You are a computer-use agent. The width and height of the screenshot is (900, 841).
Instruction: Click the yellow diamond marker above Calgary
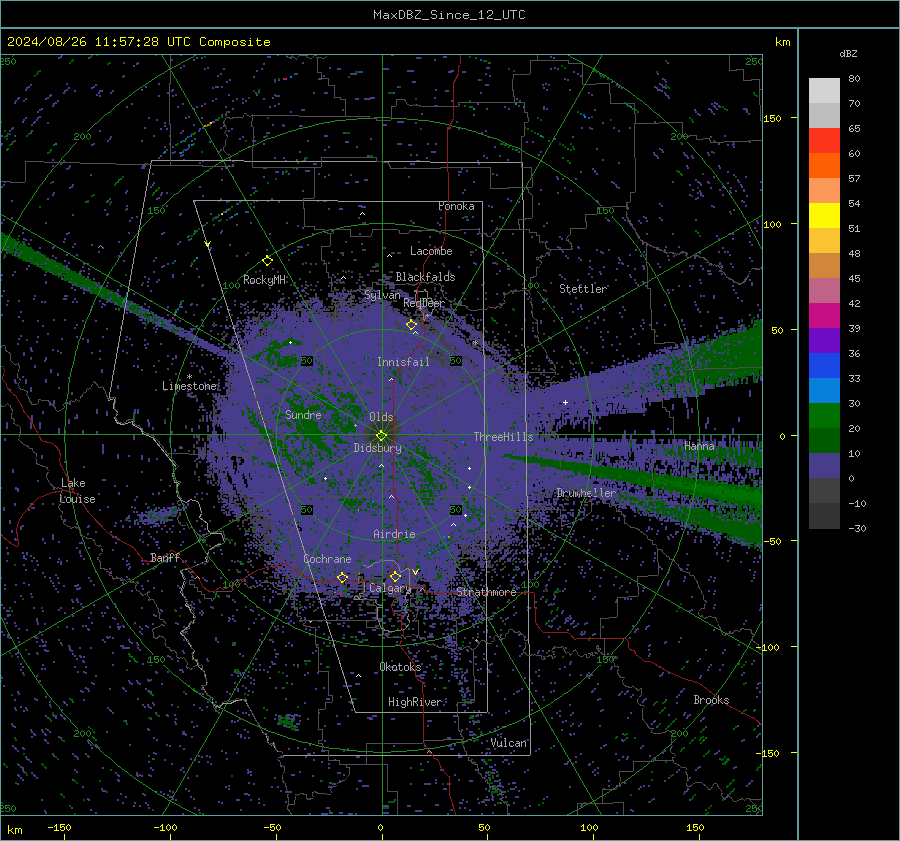coord(395,576)
